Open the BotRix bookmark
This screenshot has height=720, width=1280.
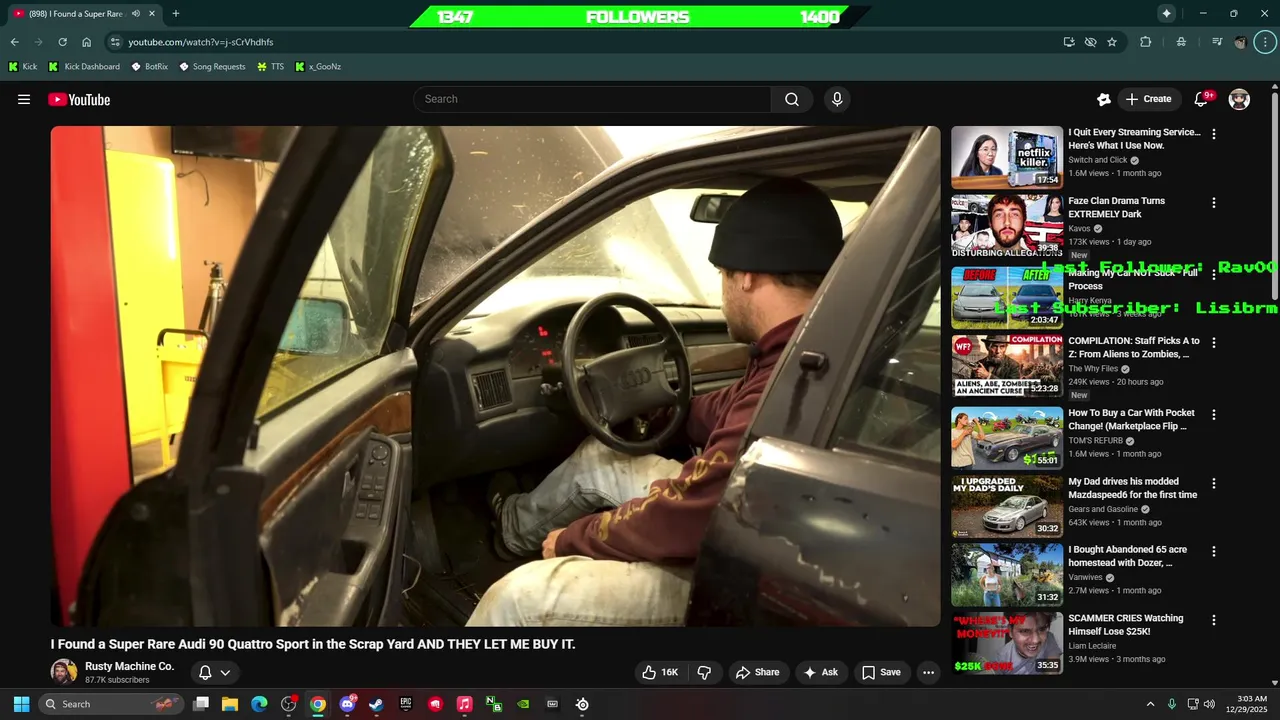click(149, 67)
